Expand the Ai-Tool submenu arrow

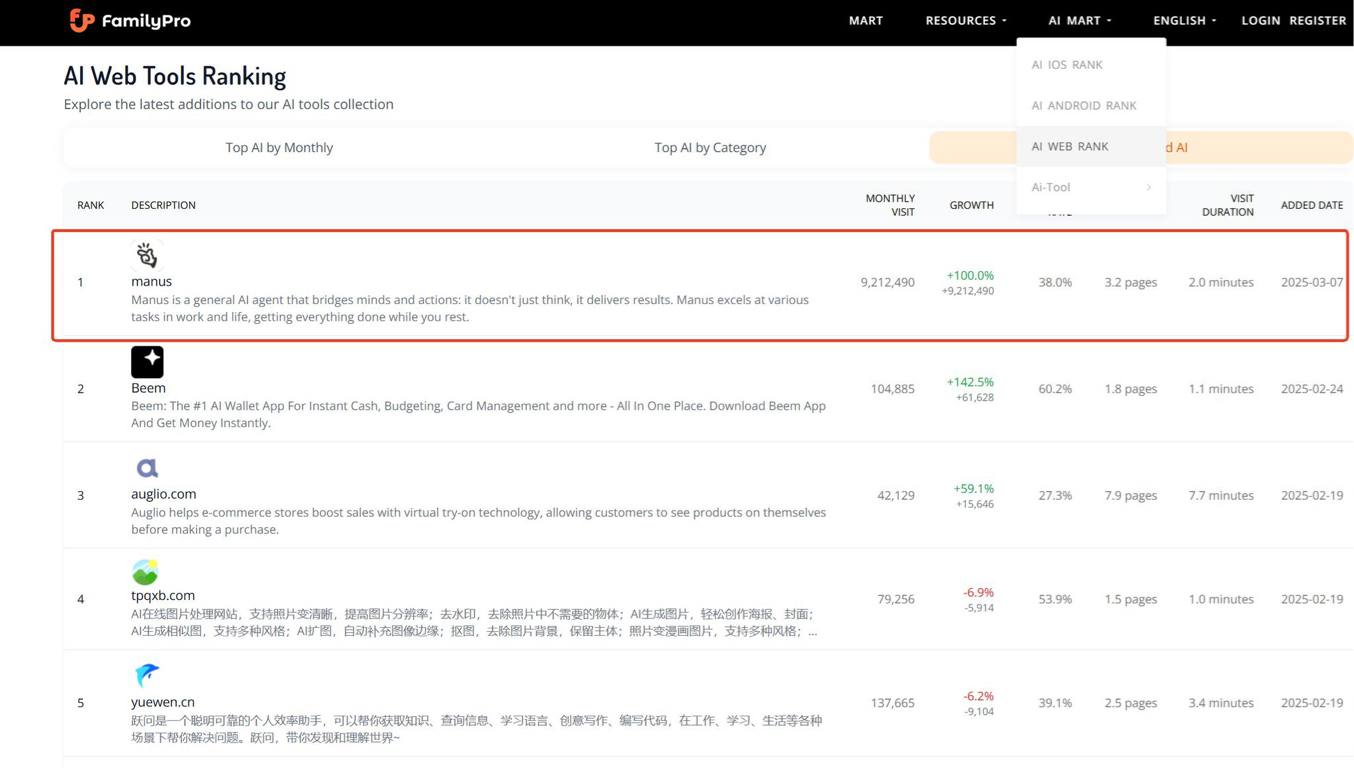(1149, 187)
